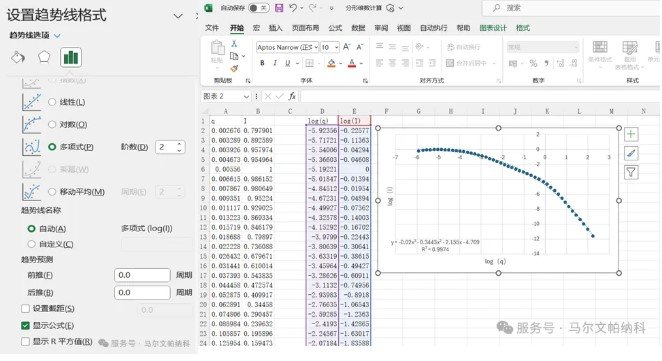Open the Effects pentagon tab
Screen dimensions: 662x361
pos(44,57)
